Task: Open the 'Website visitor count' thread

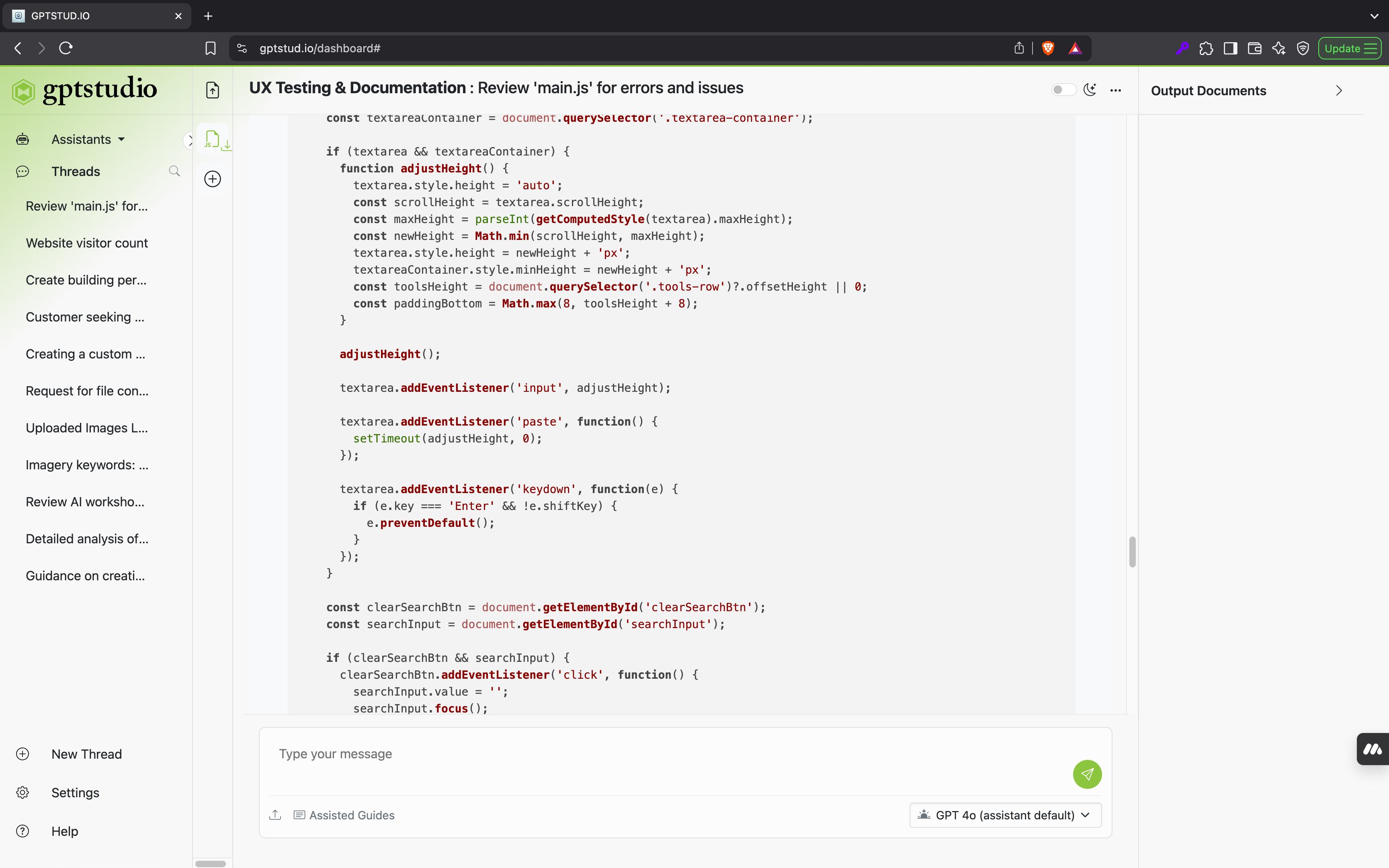Action: (x=87, y=243)
